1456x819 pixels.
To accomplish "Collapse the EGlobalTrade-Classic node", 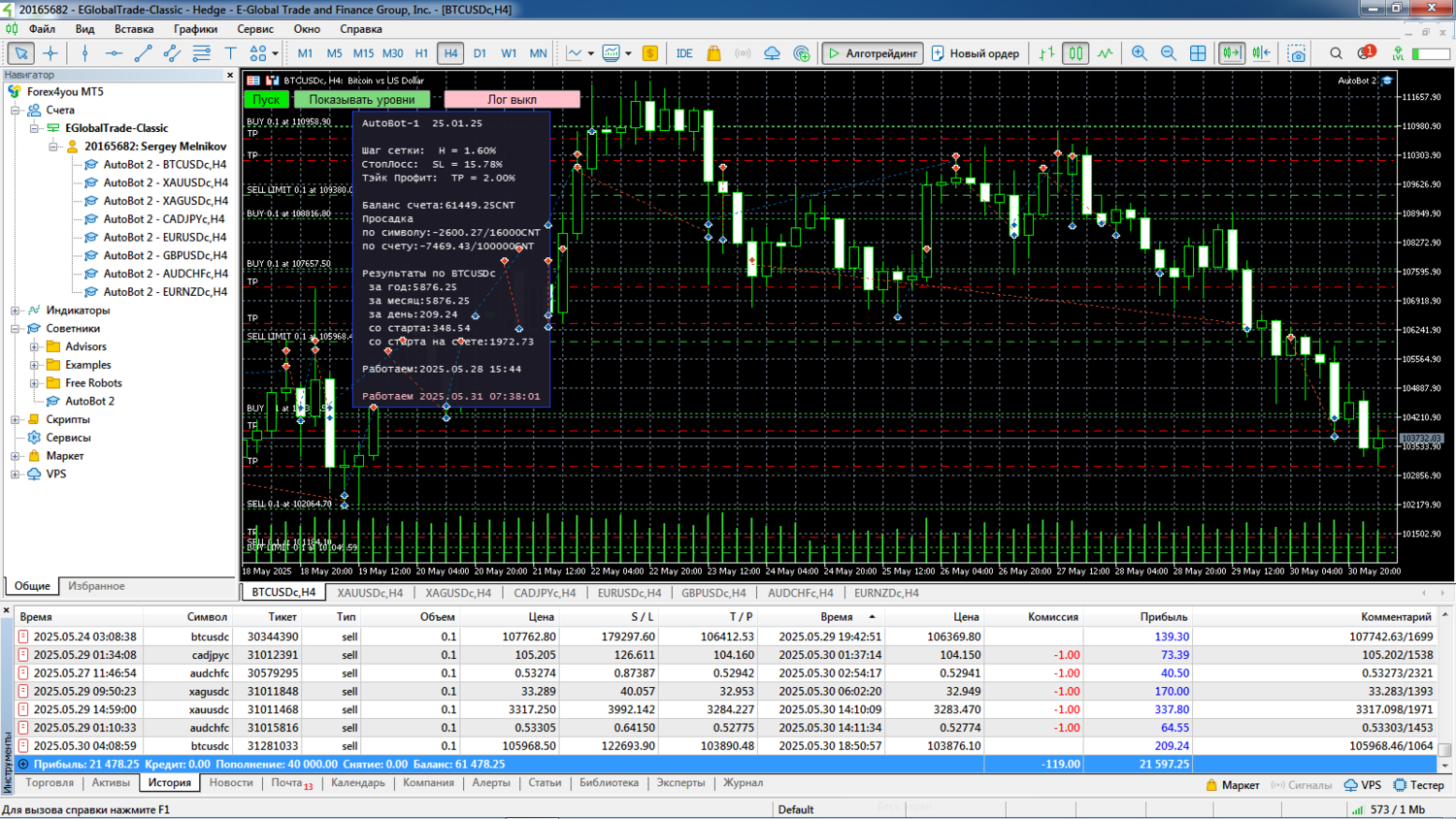I will pos(34,128).
